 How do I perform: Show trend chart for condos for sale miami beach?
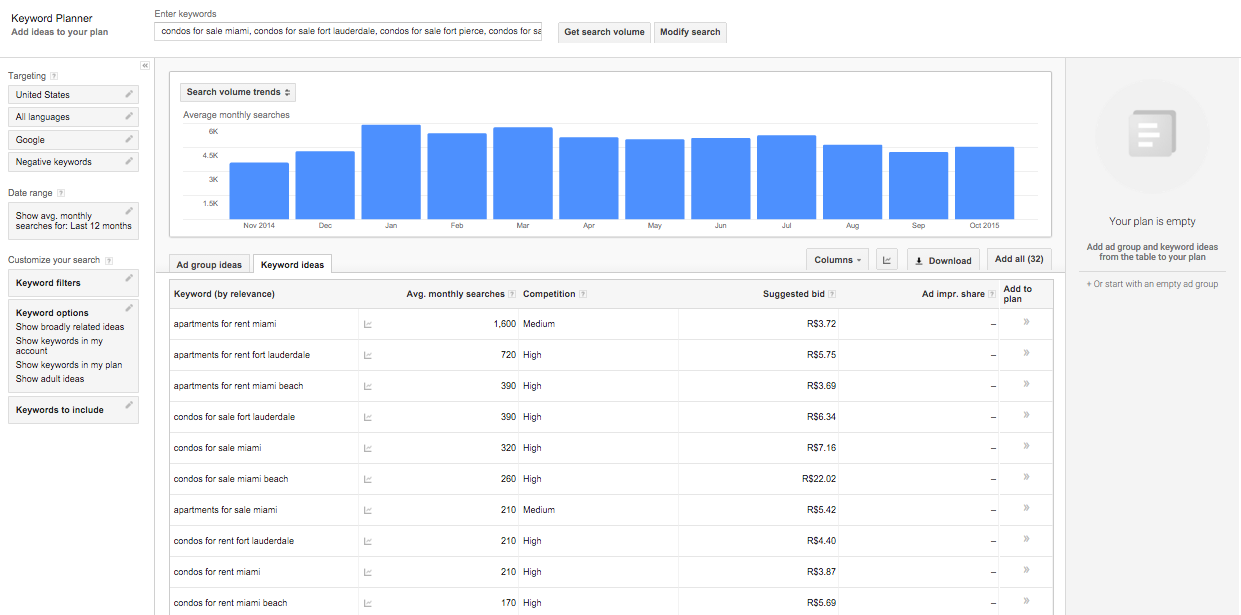[x=368, y=479]
